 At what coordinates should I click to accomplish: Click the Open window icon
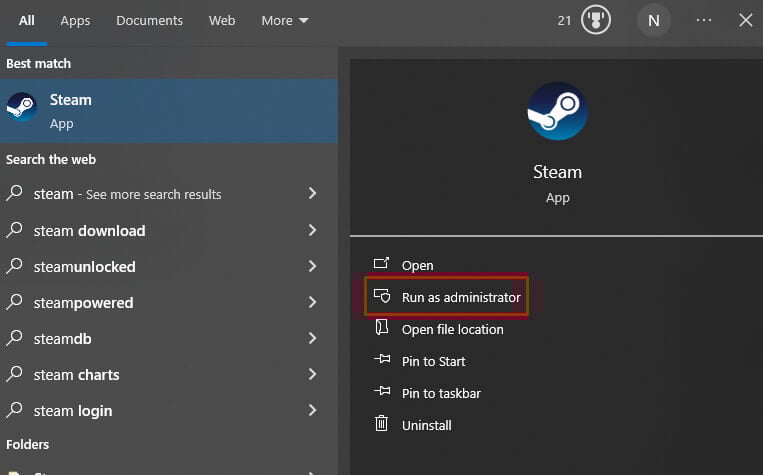click(x=382, y=263)
